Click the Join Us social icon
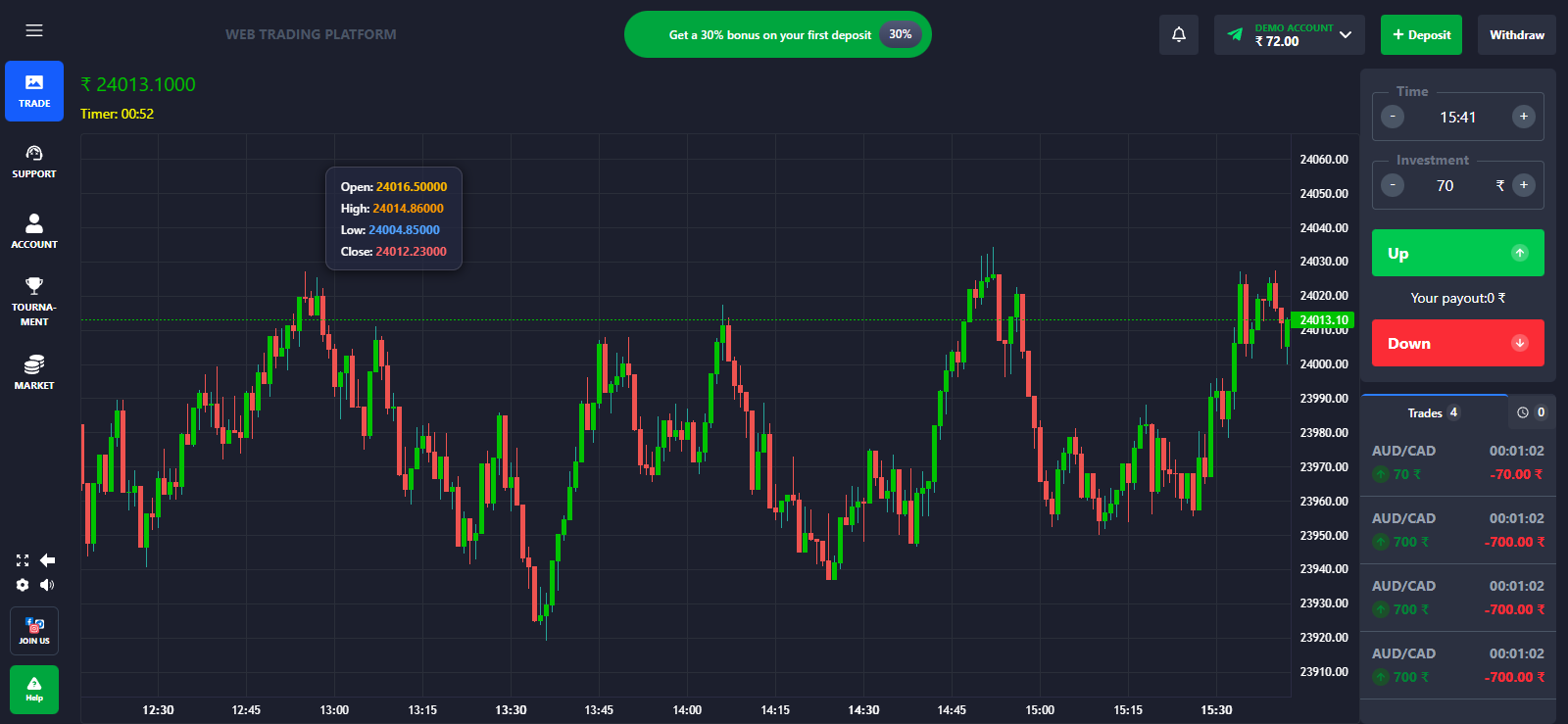Viewport: 1568px width, 724px height. point(34,631)
